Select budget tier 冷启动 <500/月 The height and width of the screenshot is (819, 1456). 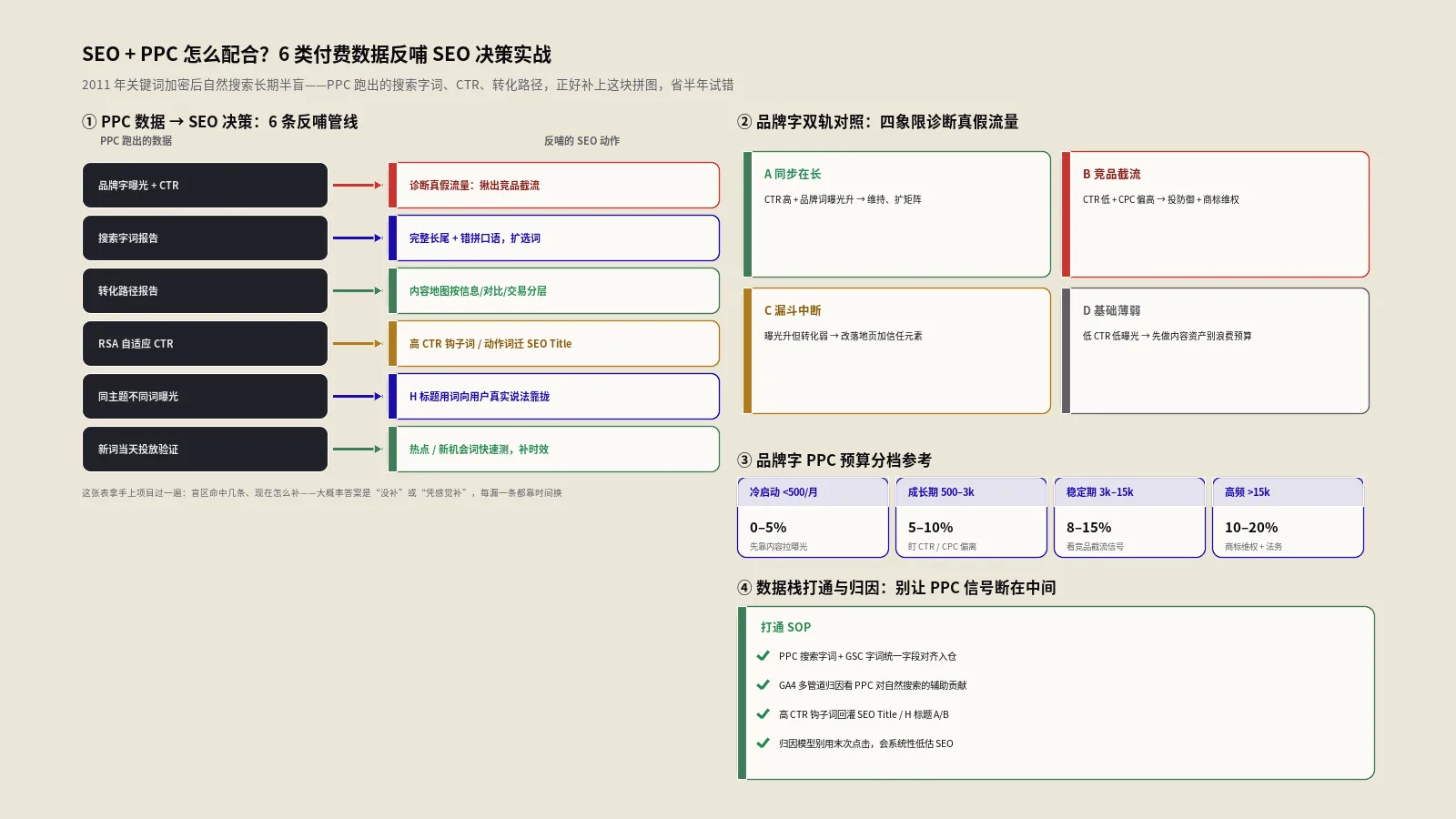pyautogui.click(x=813, y=517)
